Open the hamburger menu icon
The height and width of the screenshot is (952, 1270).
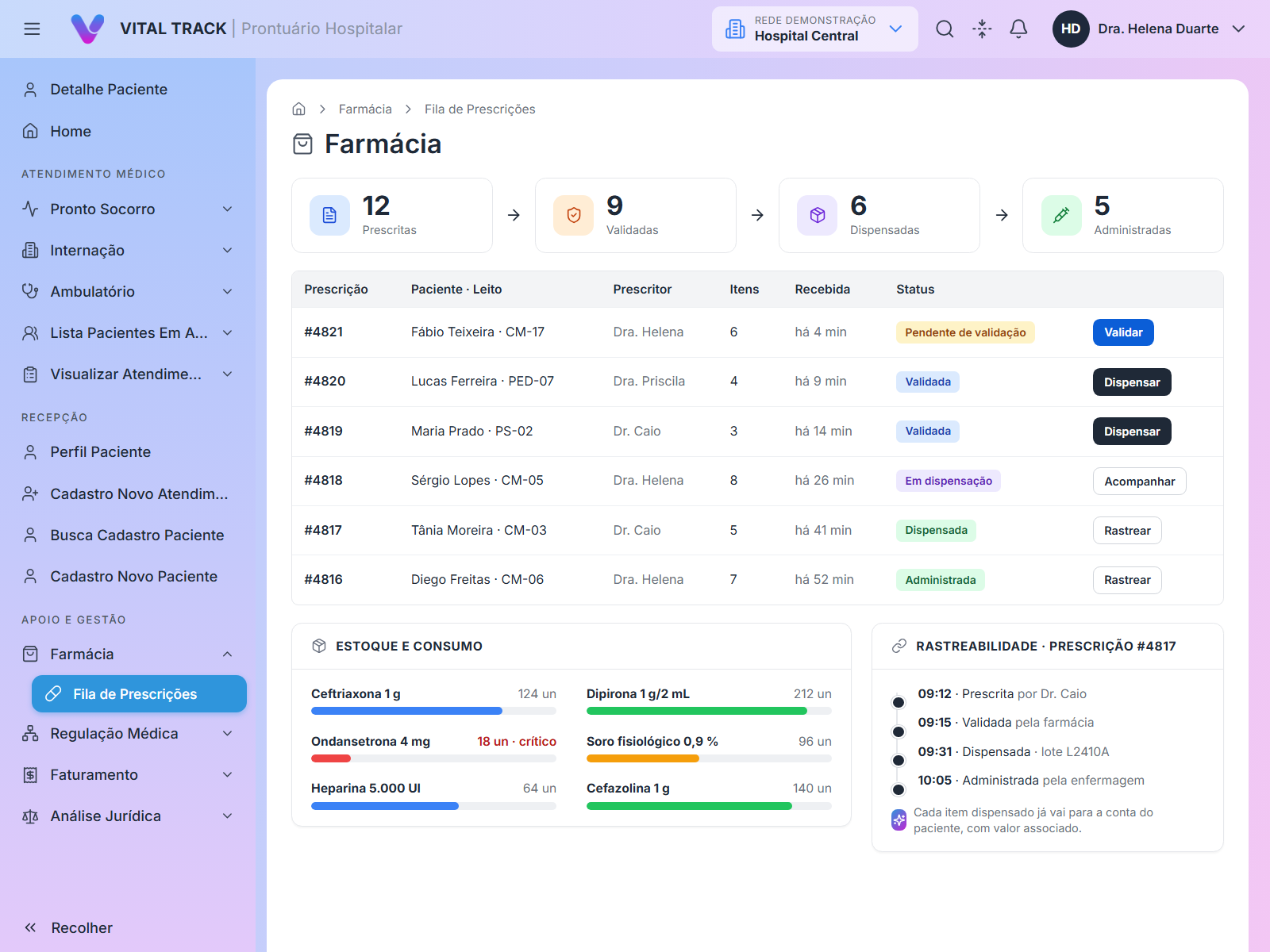[x=32, y=29]
